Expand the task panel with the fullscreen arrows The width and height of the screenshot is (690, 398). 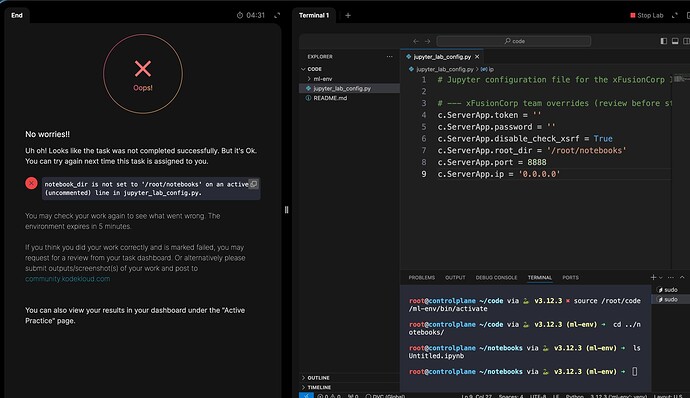pyautogui.click(x=277, y=15)
